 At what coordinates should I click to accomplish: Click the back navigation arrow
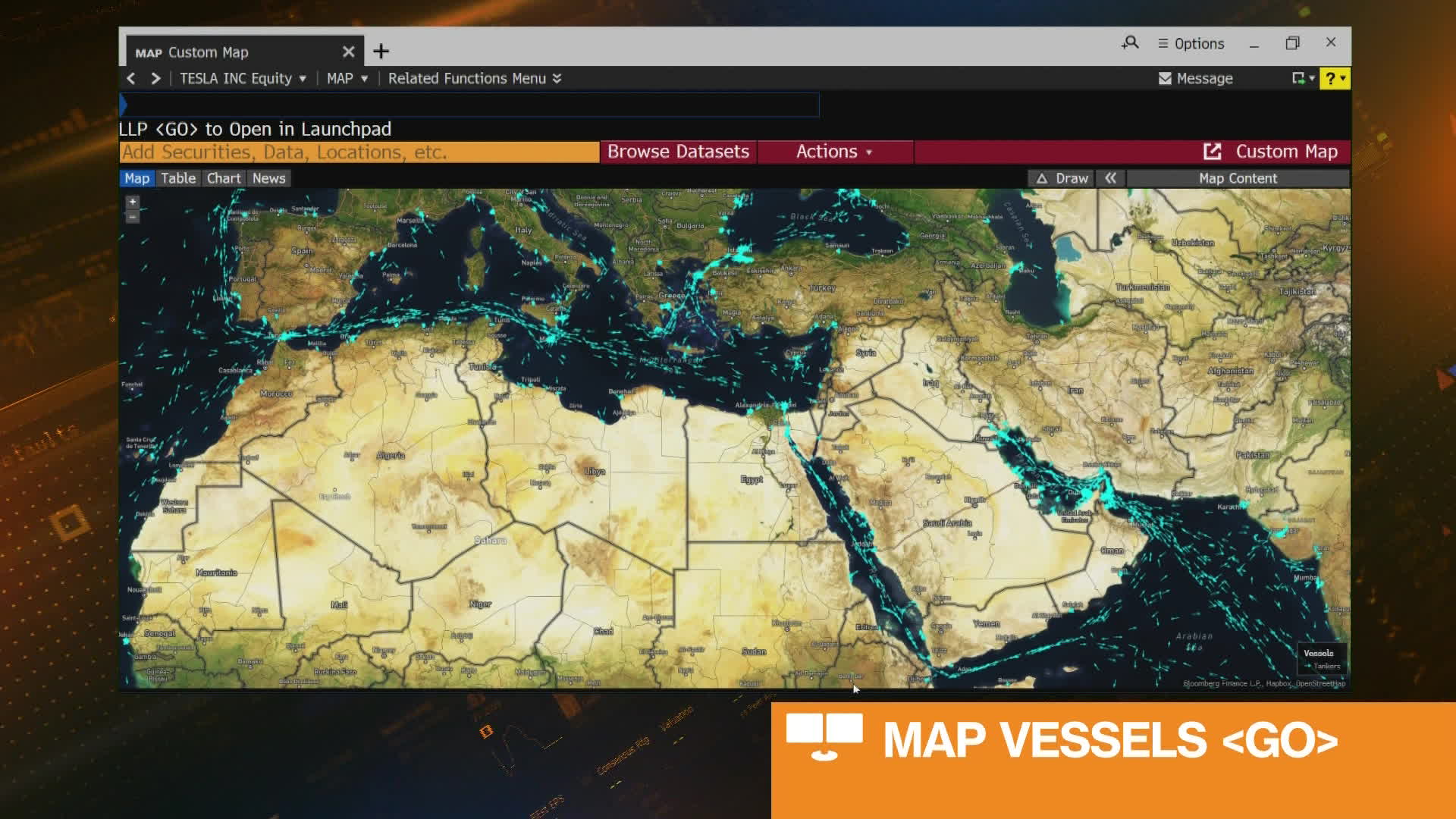pos(130,78)
